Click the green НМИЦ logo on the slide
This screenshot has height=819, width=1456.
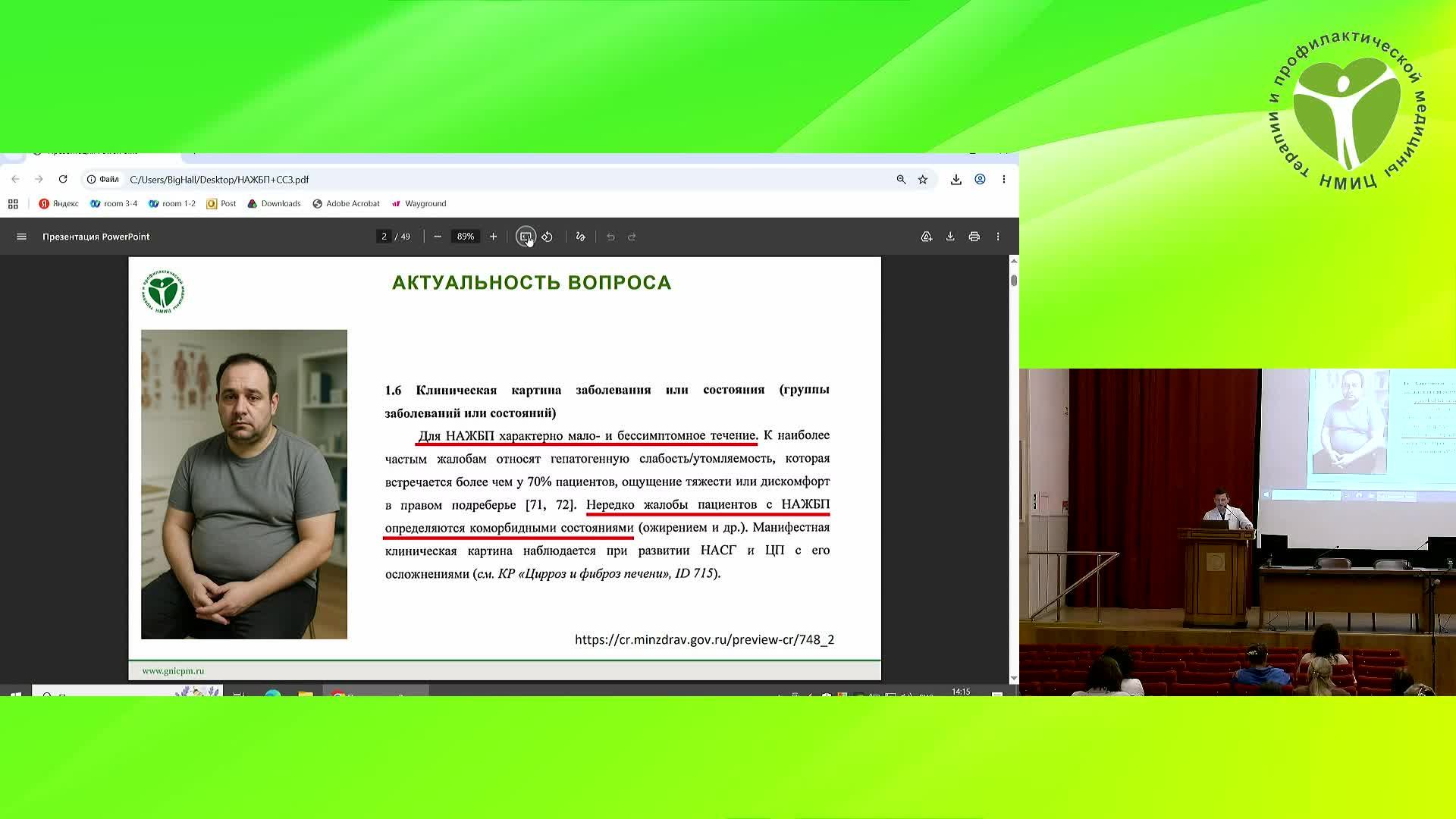[x=163, y=291]
